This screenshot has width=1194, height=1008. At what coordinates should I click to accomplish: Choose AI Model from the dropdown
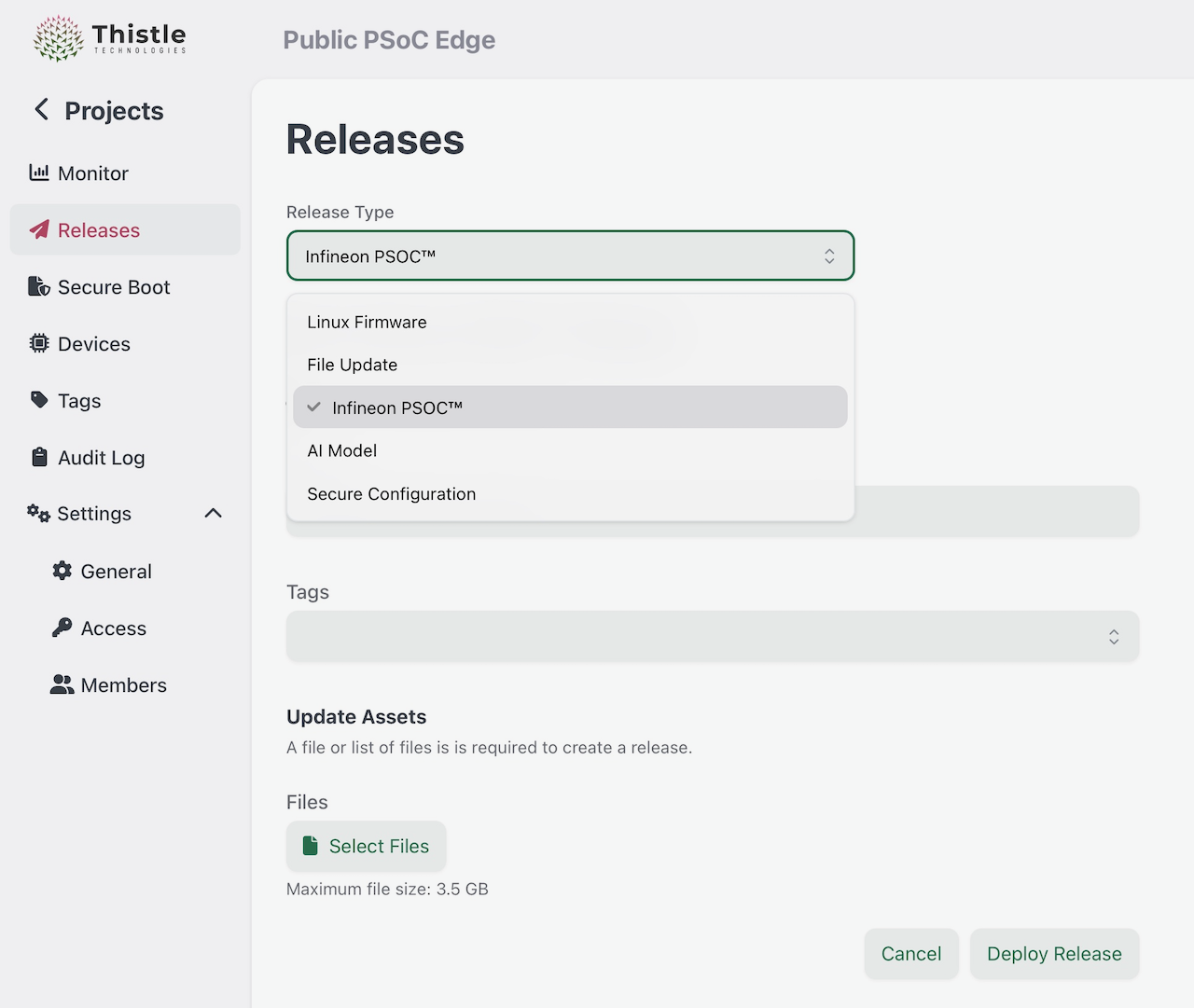pyautogui.click(x=341, y=450)
